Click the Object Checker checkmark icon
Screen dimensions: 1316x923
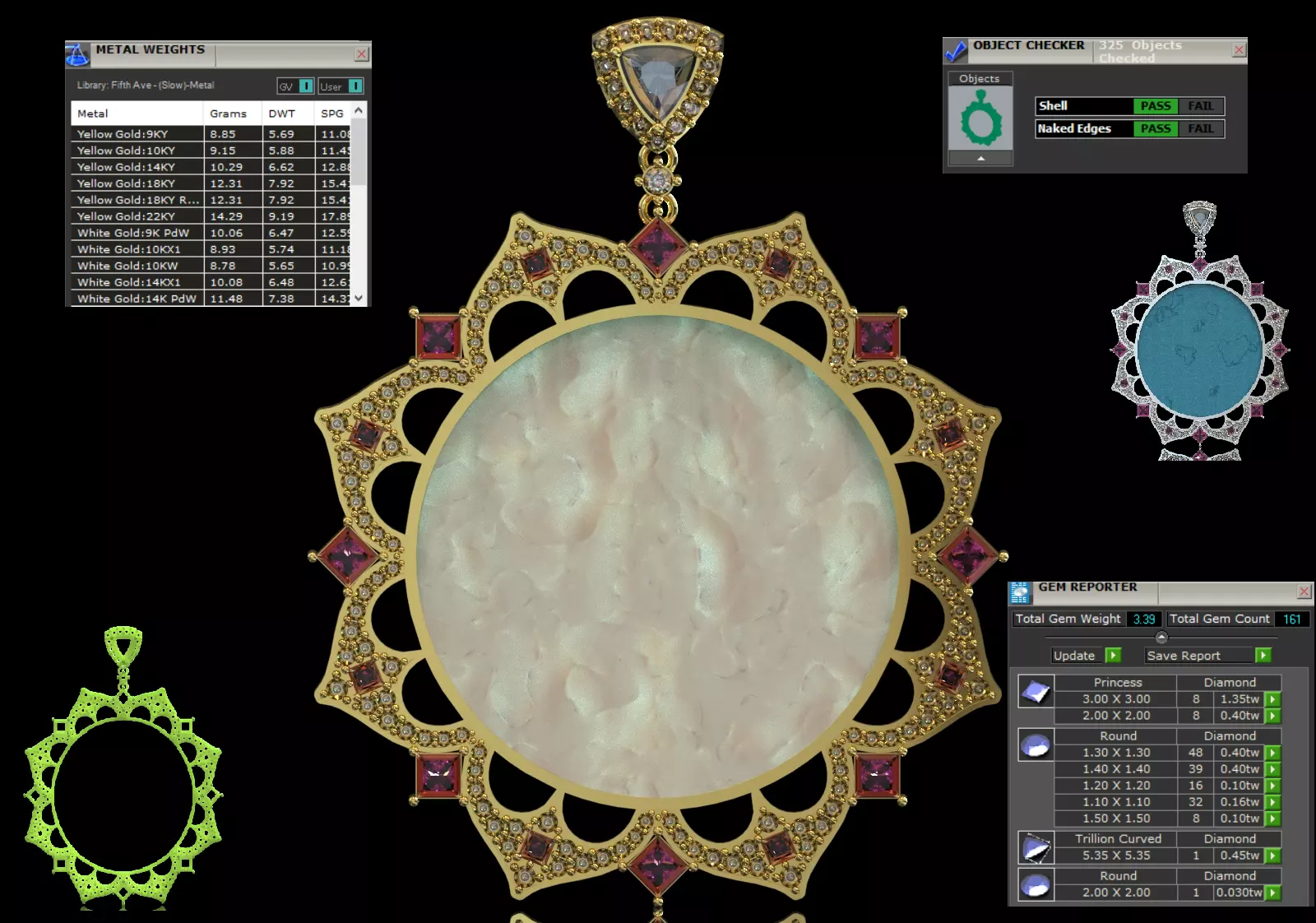(955, 51)
